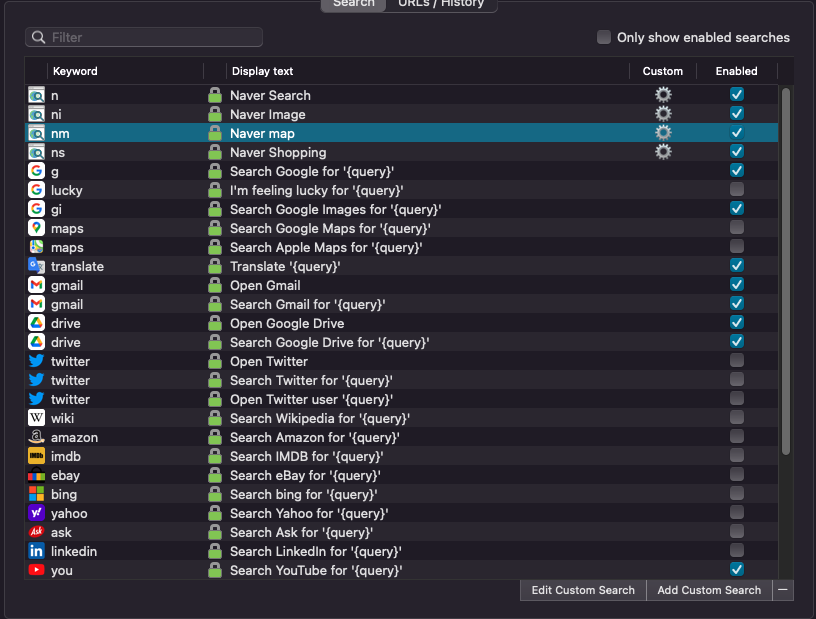
Task: Uncheck Enabled for Search Google for query
Action: pyautogui.click(x=736, y=170)
